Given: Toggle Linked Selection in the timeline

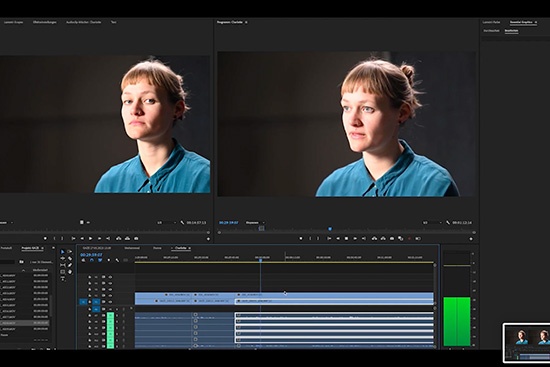Looking at the screenshot, I should 100,260.
